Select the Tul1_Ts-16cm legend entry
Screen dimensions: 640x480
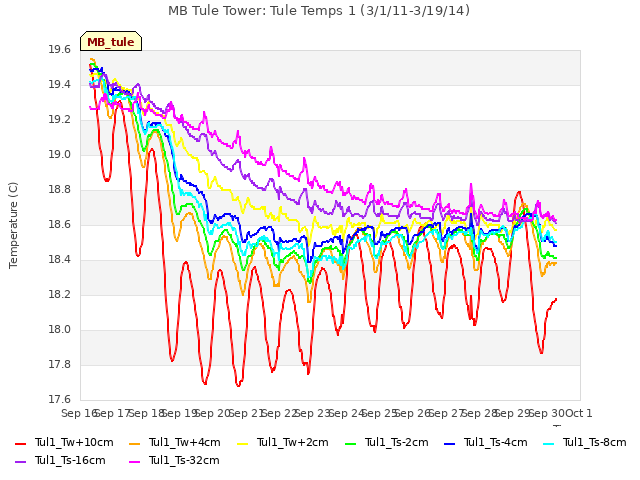60,460
